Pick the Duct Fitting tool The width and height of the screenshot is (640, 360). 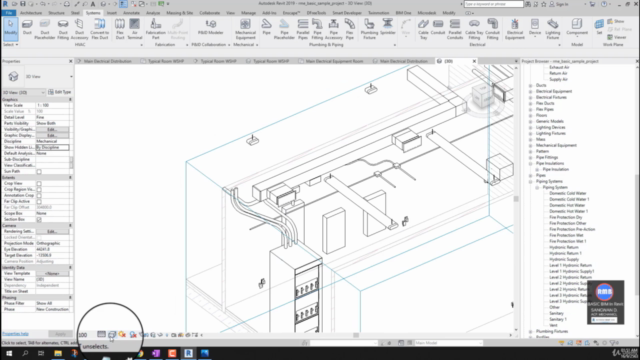(x=63, y=29)
